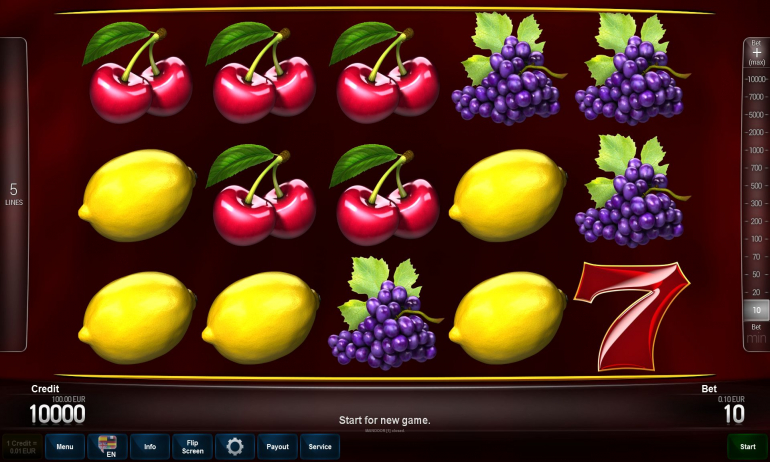Select the 100 bet level
The height and width of the screenshot is (462, 770).
click(756, 239)
